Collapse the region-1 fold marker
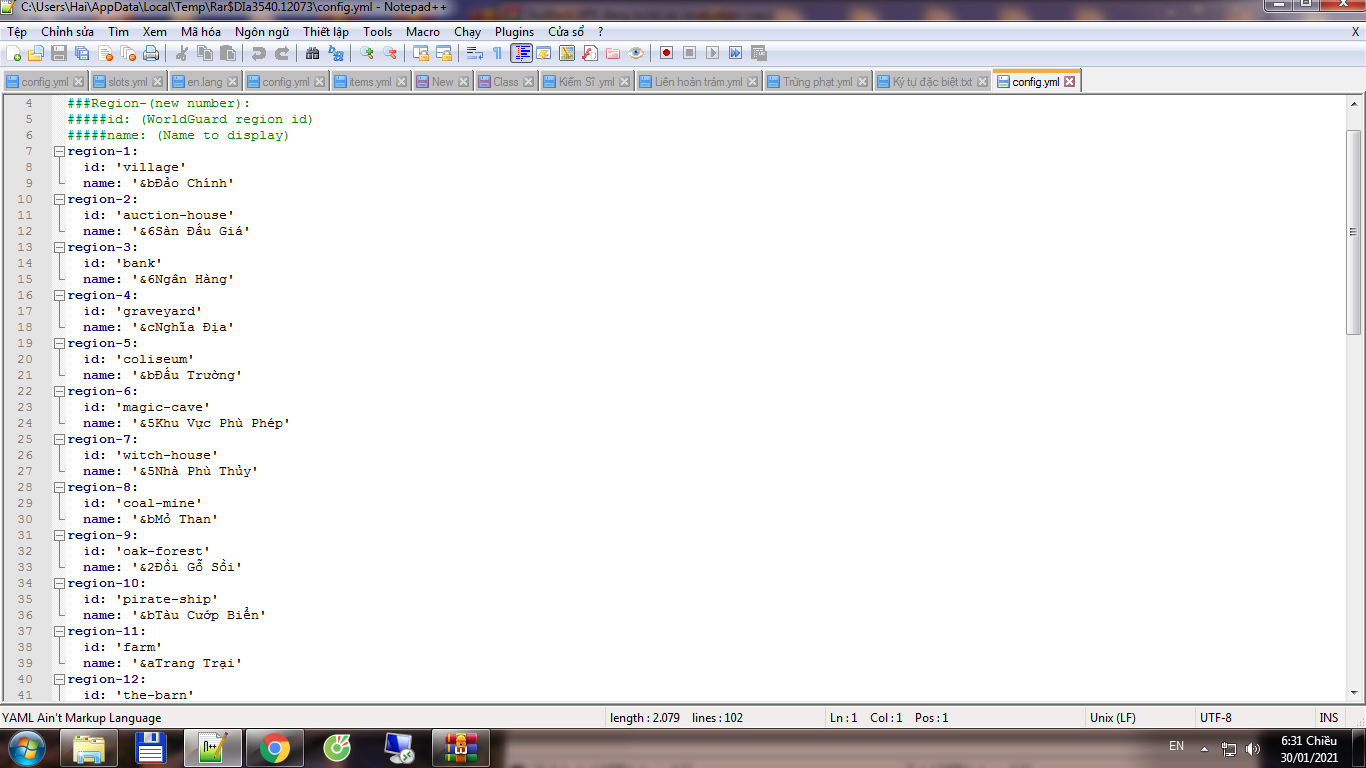Viewport: 1366px width, 768px height. point(59,151)
